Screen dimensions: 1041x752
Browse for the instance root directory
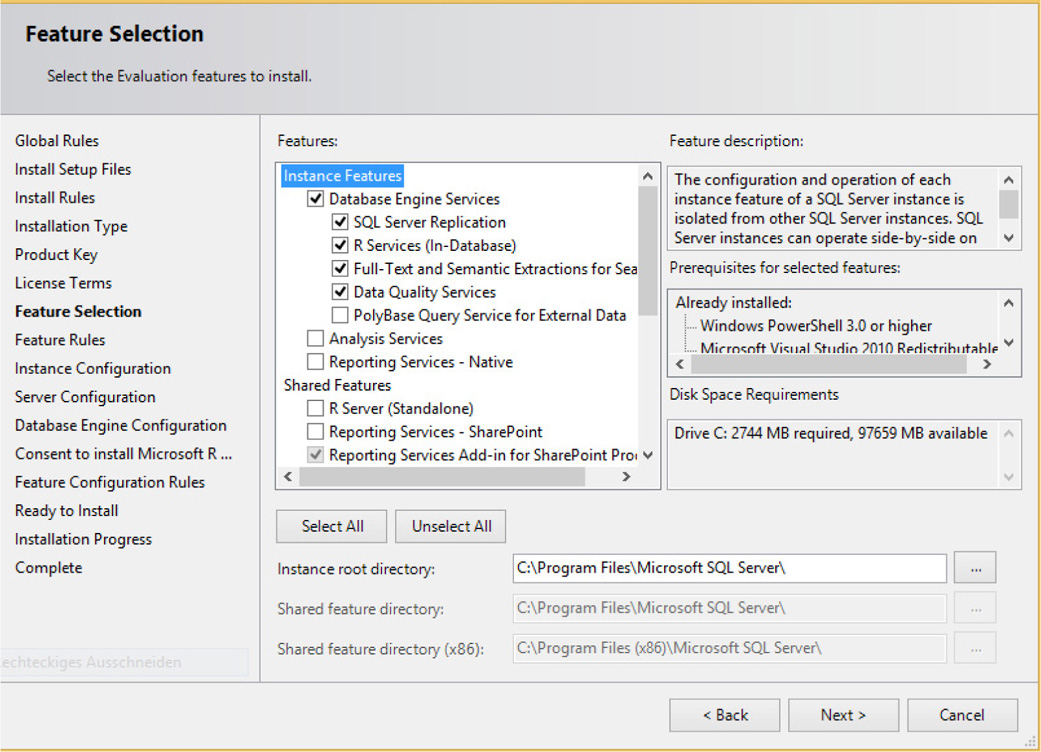pos(975,568)
